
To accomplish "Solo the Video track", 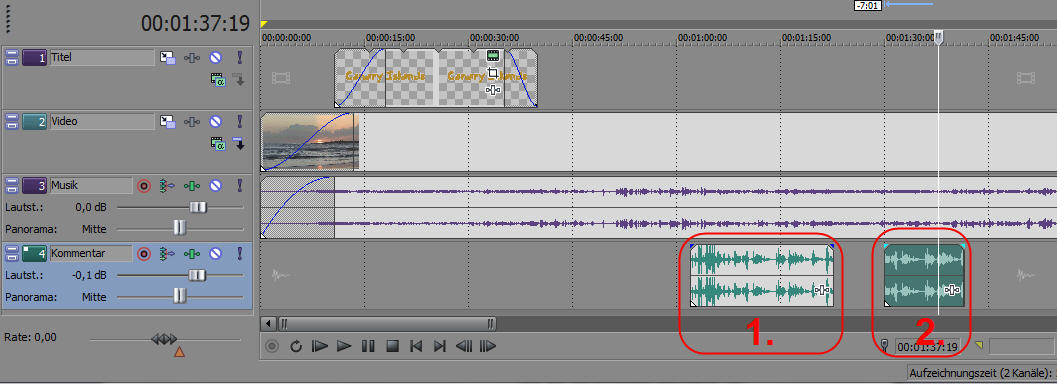I will click(x=239, y=122).
